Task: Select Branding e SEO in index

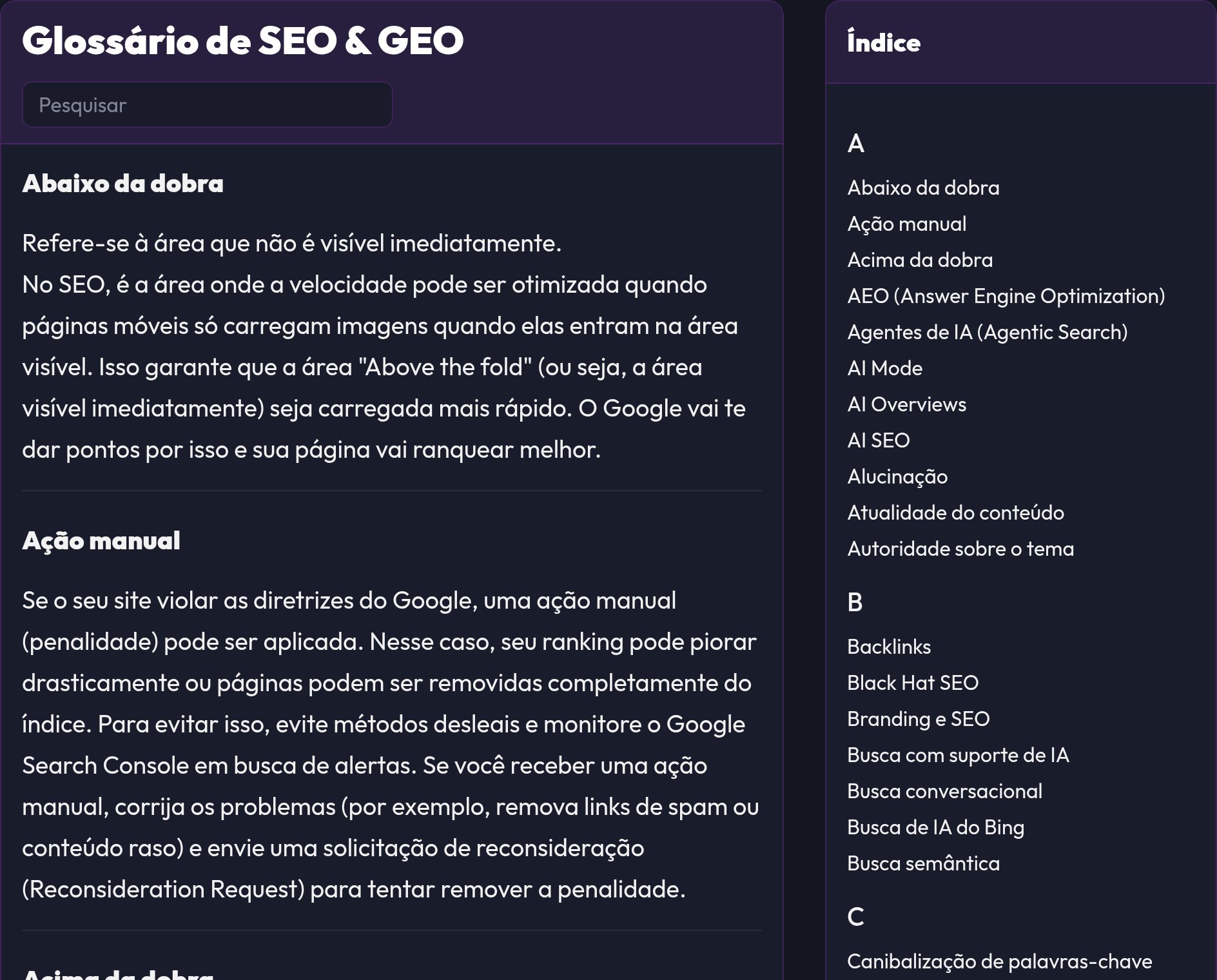Action: click(918, 719)
